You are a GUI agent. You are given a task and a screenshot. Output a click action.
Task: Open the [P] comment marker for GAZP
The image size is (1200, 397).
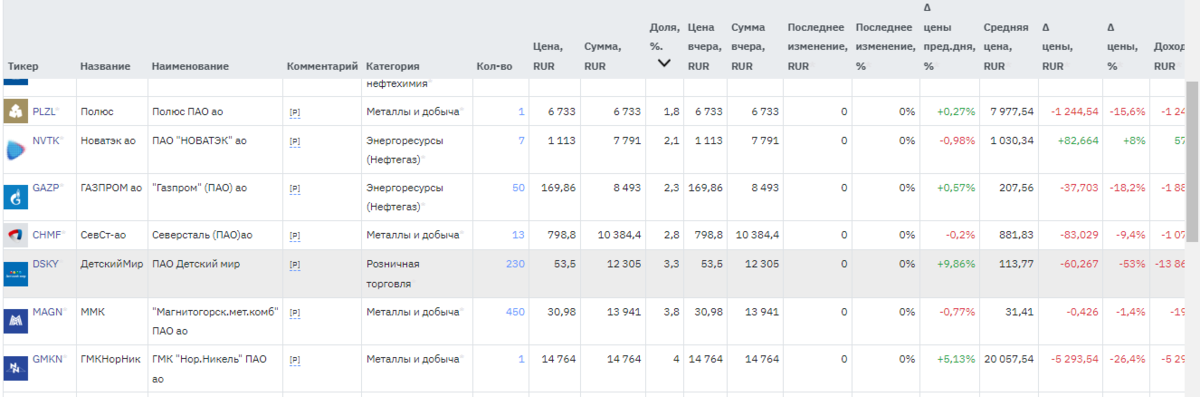[x=295, y=188]
